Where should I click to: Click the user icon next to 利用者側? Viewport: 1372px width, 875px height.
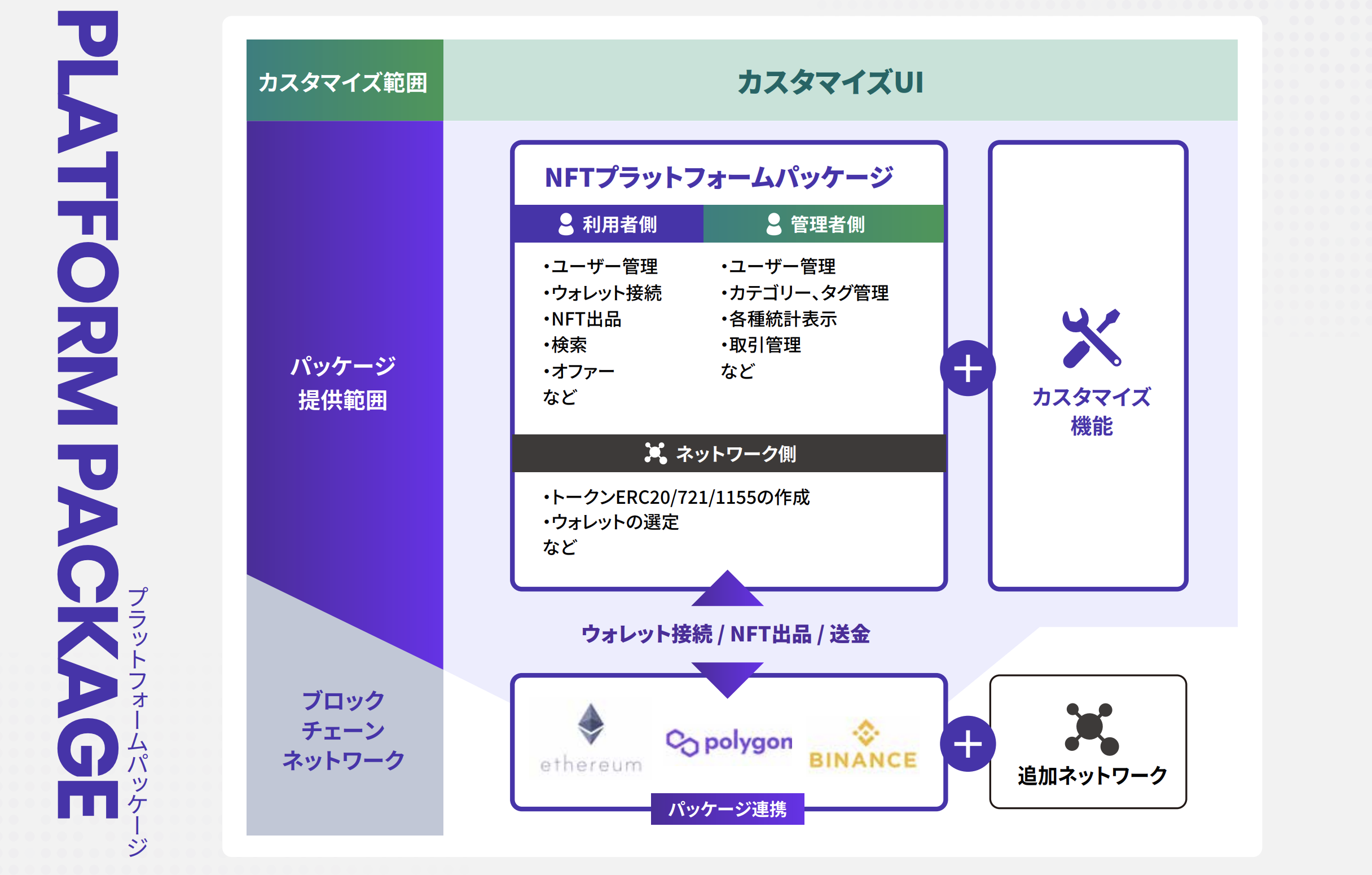point(566,225)
